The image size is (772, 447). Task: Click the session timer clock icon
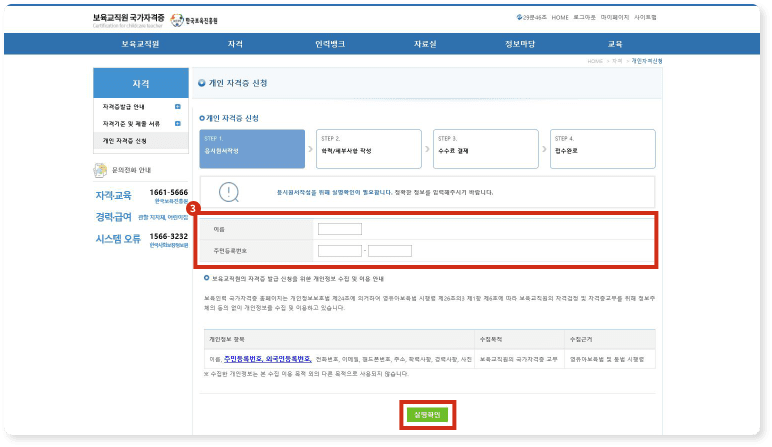click(519, 17)
